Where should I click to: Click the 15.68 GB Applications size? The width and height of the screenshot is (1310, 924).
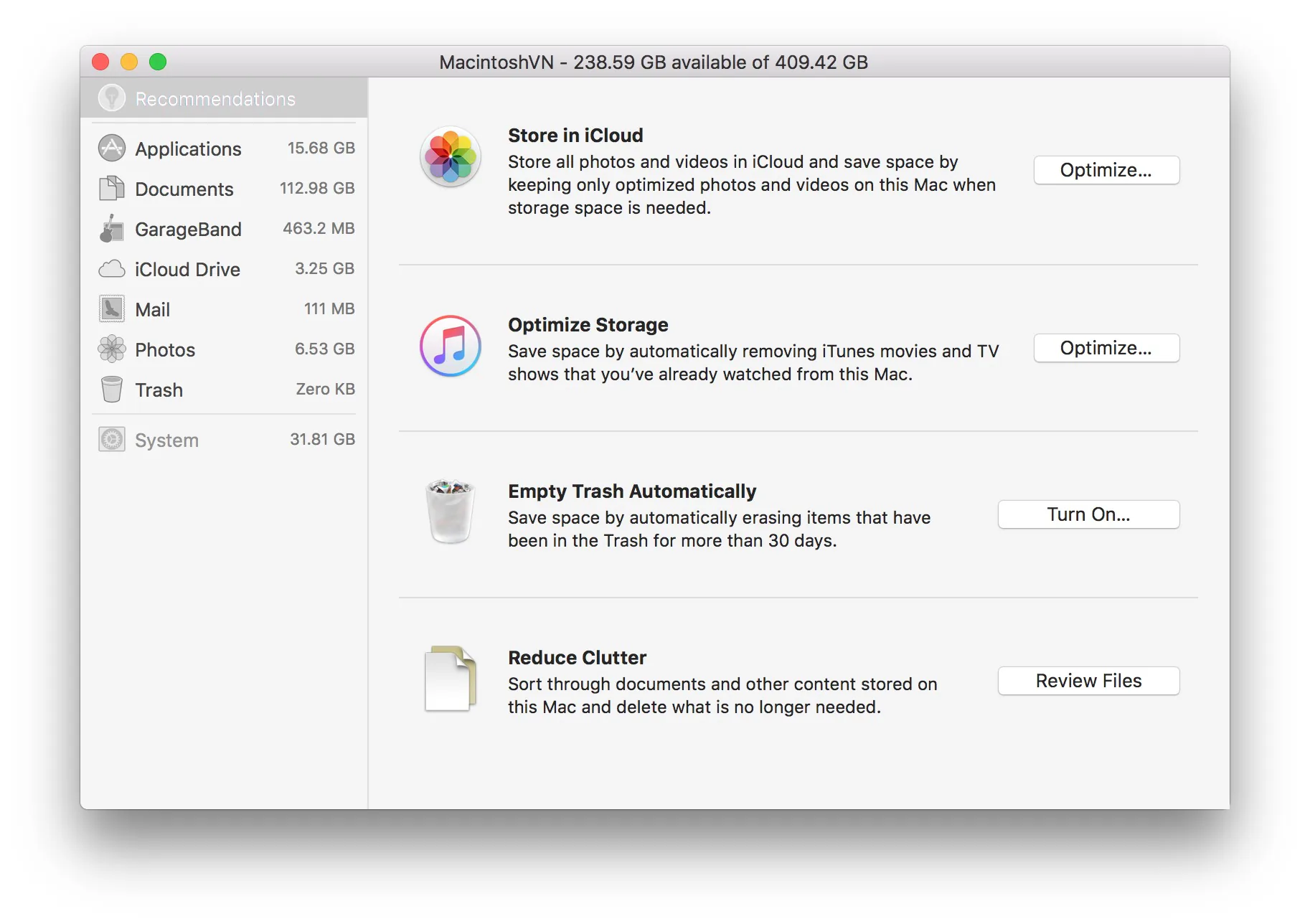(321, 148)
